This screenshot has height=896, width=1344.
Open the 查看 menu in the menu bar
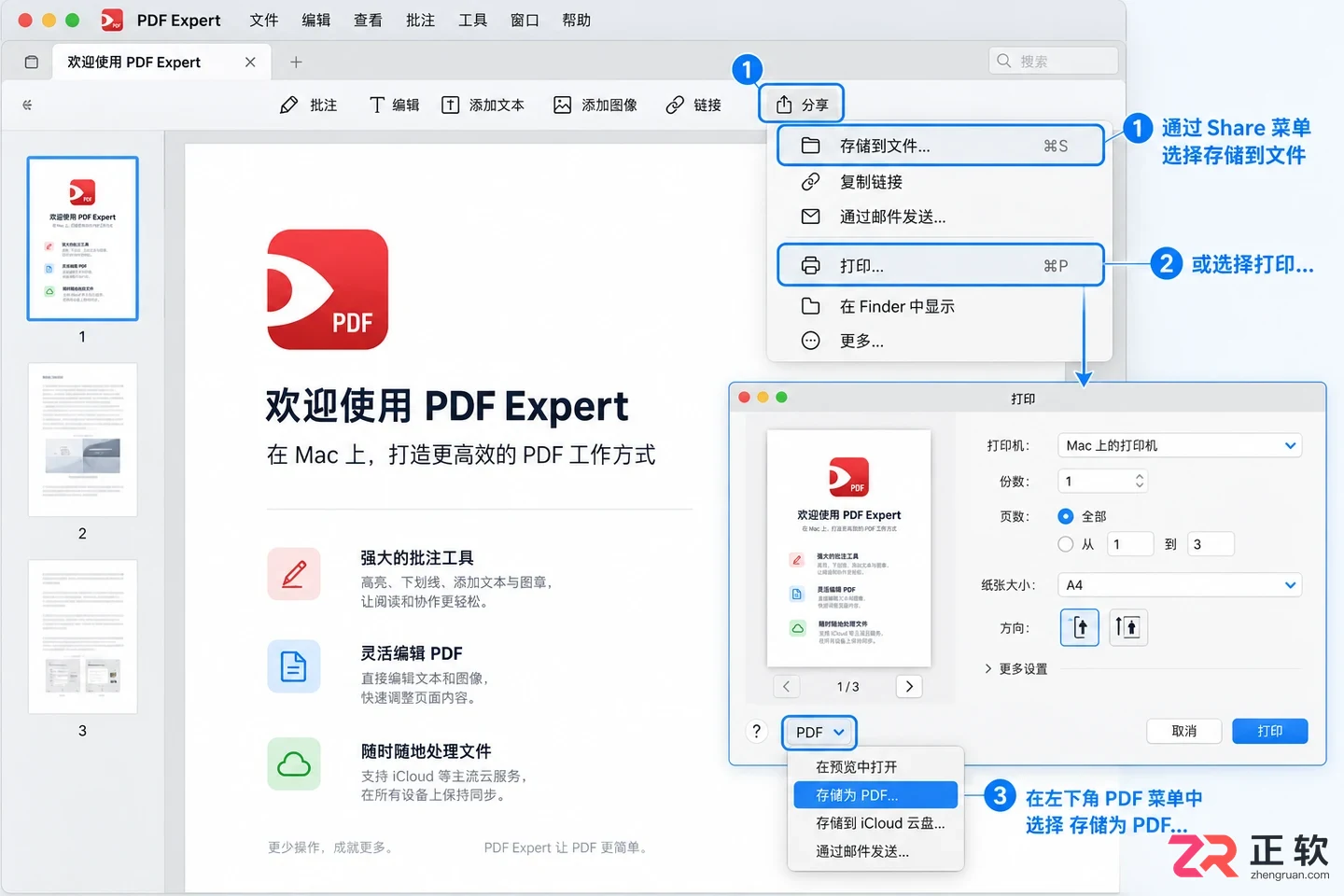tap(368, 20)
